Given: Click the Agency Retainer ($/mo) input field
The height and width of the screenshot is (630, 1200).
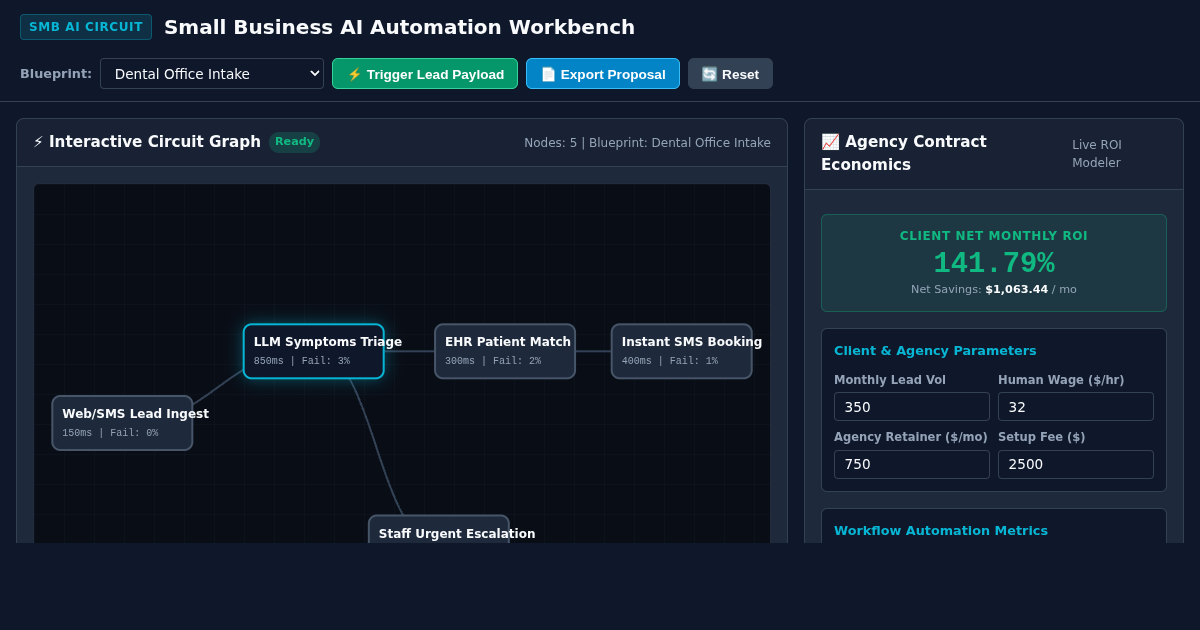Looking at the screenshot, I should click(x=912, y=465).
